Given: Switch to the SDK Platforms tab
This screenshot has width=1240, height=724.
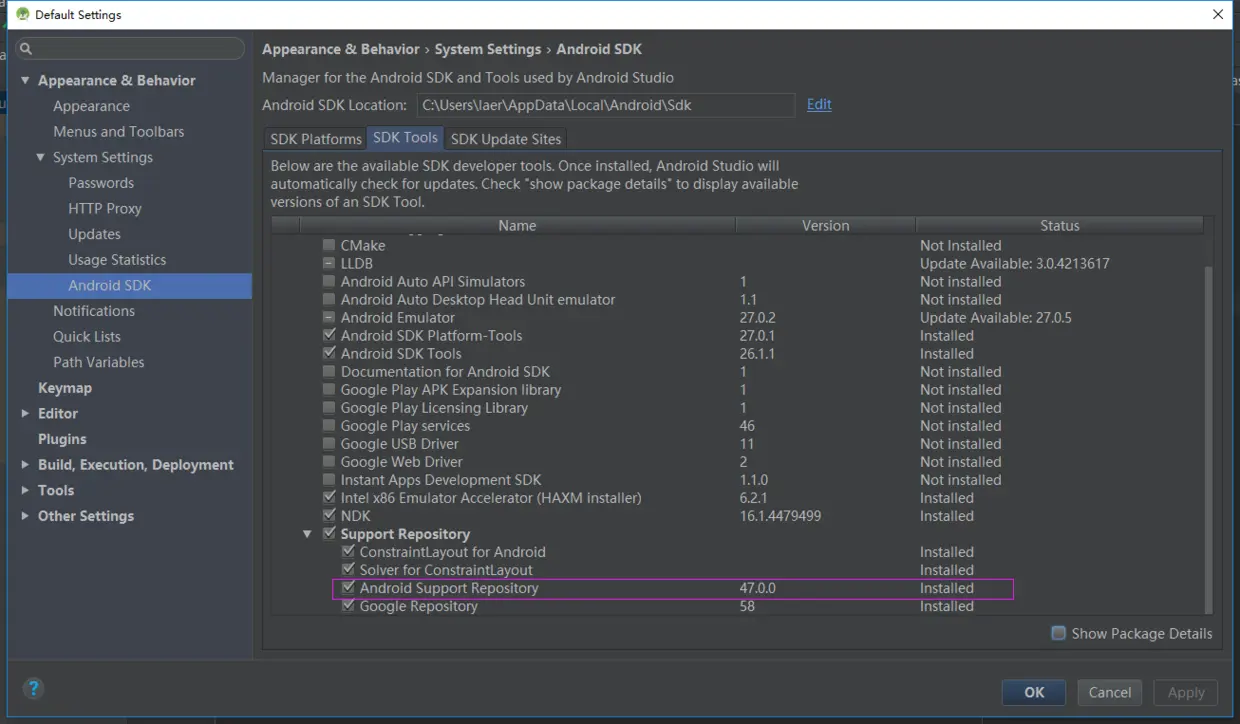Looking at the screenshot, I should (316, 139).
